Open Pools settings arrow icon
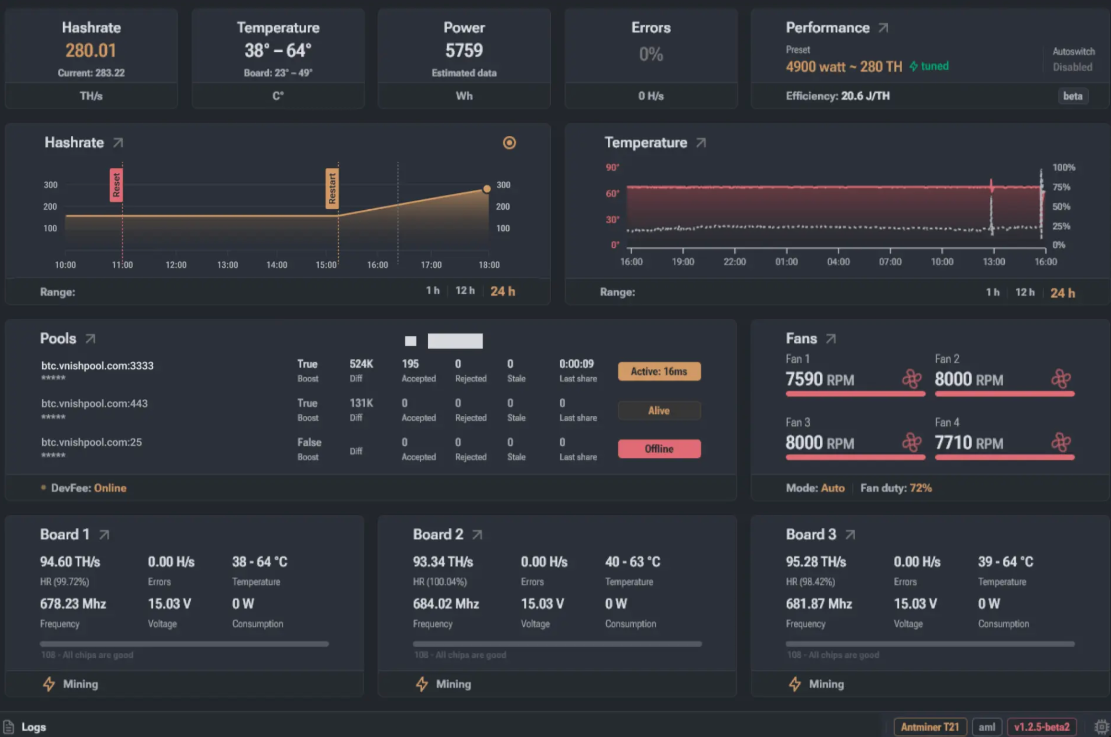Image resolution: width=1111 pixels, height=737 pixels. (90, 339)
